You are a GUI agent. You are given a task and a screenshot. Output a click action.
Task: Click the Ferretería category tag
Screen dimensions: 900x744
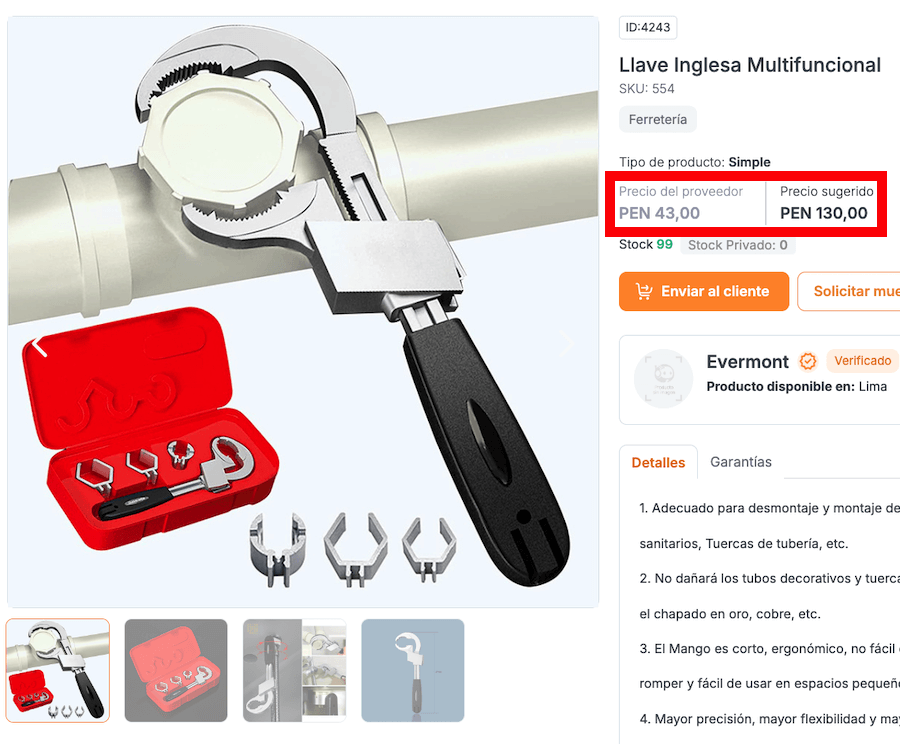pyautogui.click(x=658, y=119)
